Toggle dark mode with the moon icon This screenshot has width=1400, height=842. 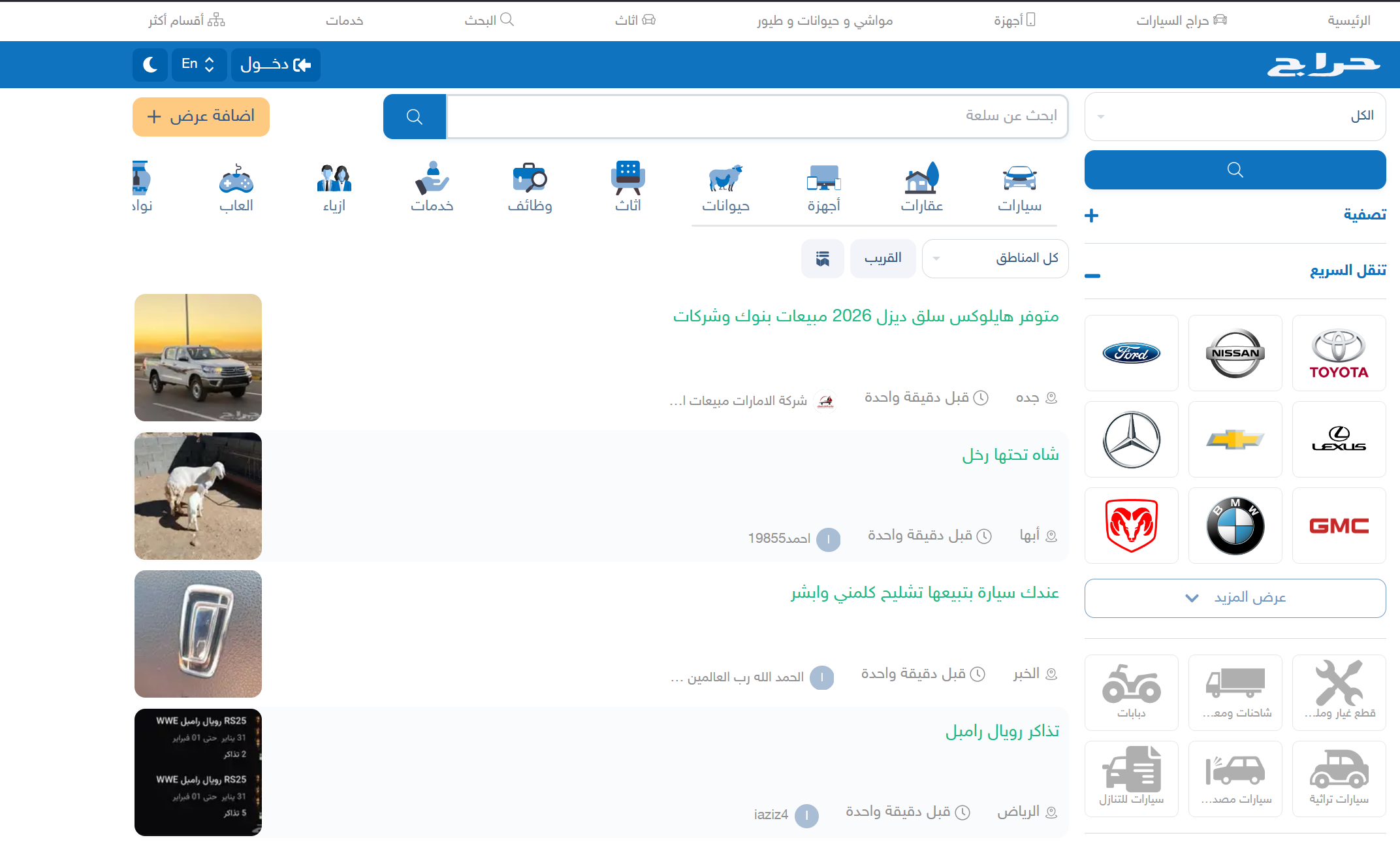[x=150, y=65]
